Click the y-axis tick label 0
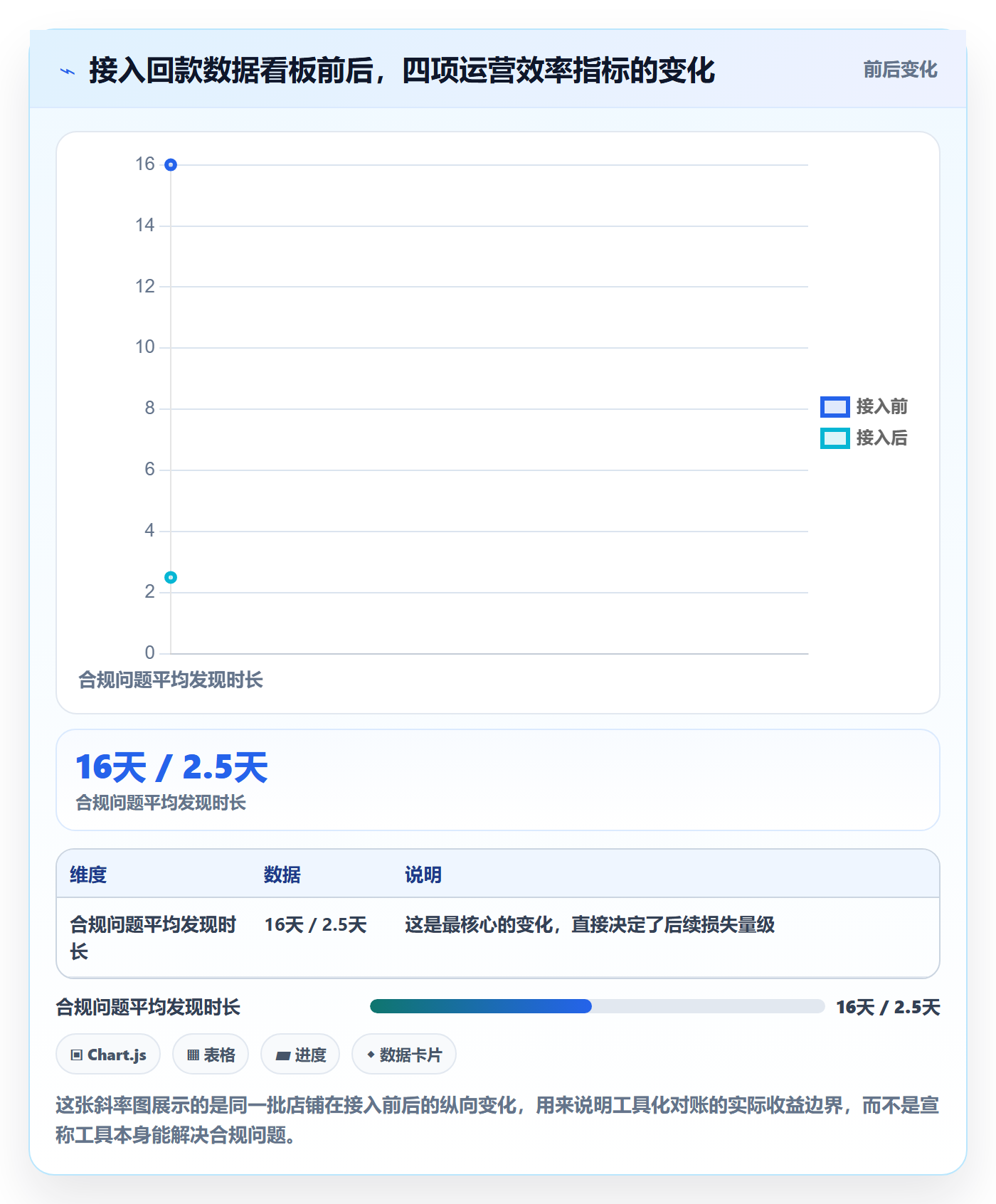The height and width of the screenshot is (1204, 996). [x=149, y=653]
